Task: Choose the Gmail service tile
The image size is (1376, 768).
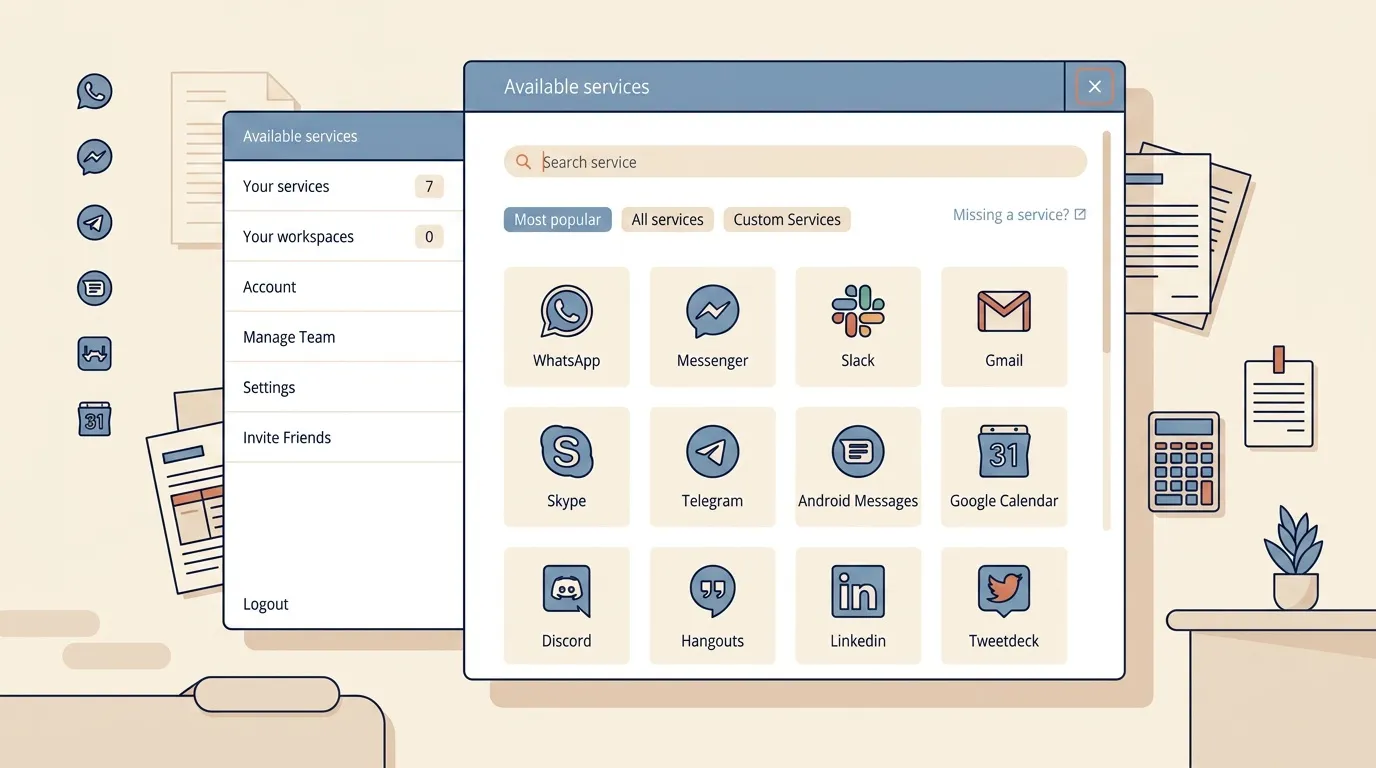Action: tap(1004, 327)
